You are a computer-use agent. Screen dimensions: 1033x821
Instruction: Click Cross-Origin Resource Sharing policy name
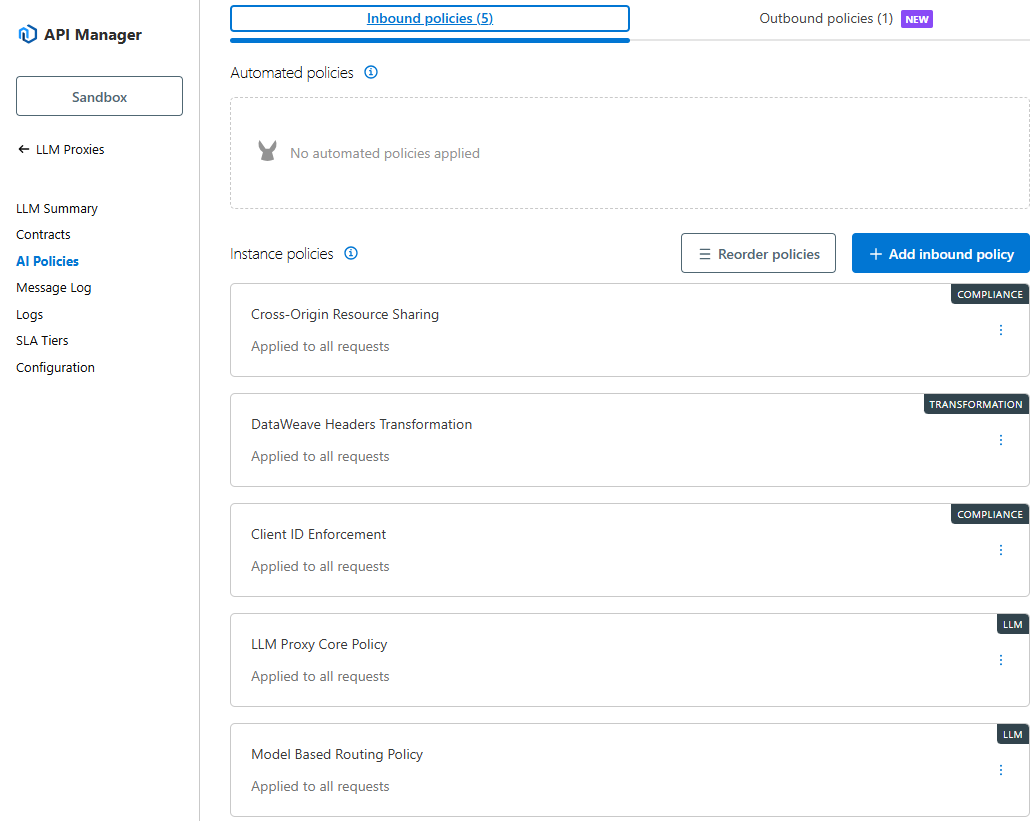coord(345,314)
